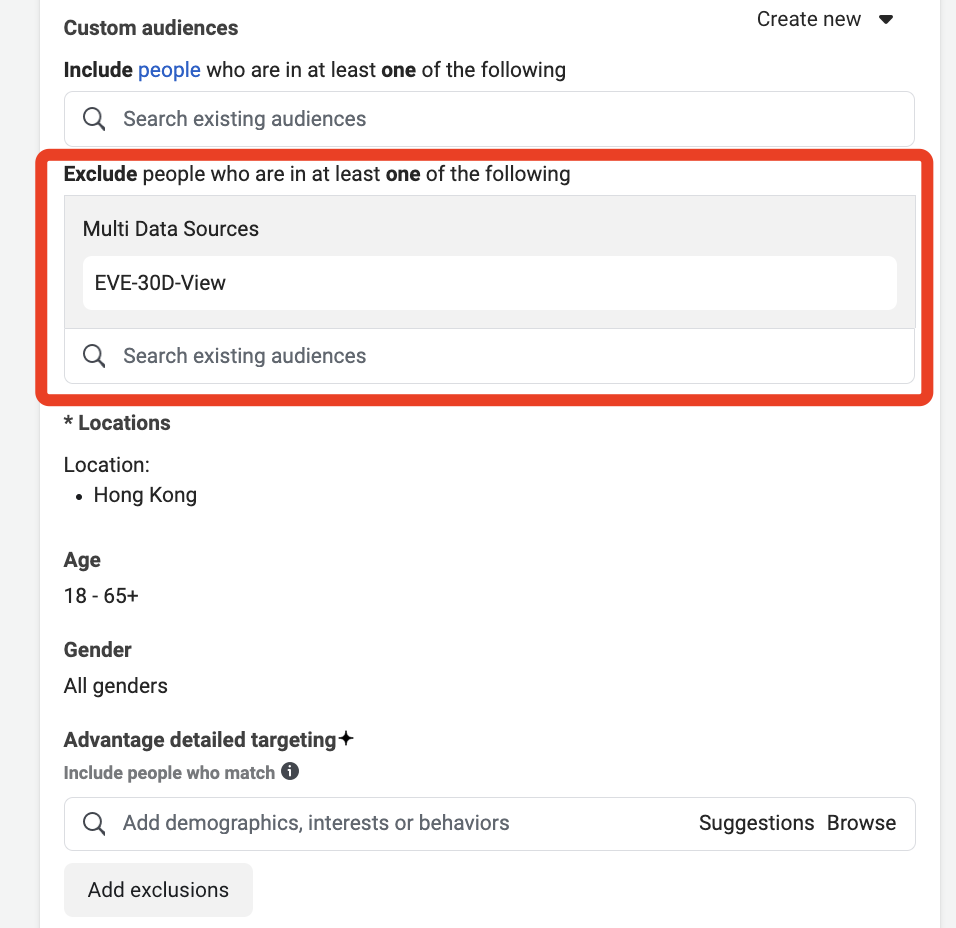This screenshot has width=956, height=928.
Task: Click the 18 - 65+ age range
Action: (101, 596)
